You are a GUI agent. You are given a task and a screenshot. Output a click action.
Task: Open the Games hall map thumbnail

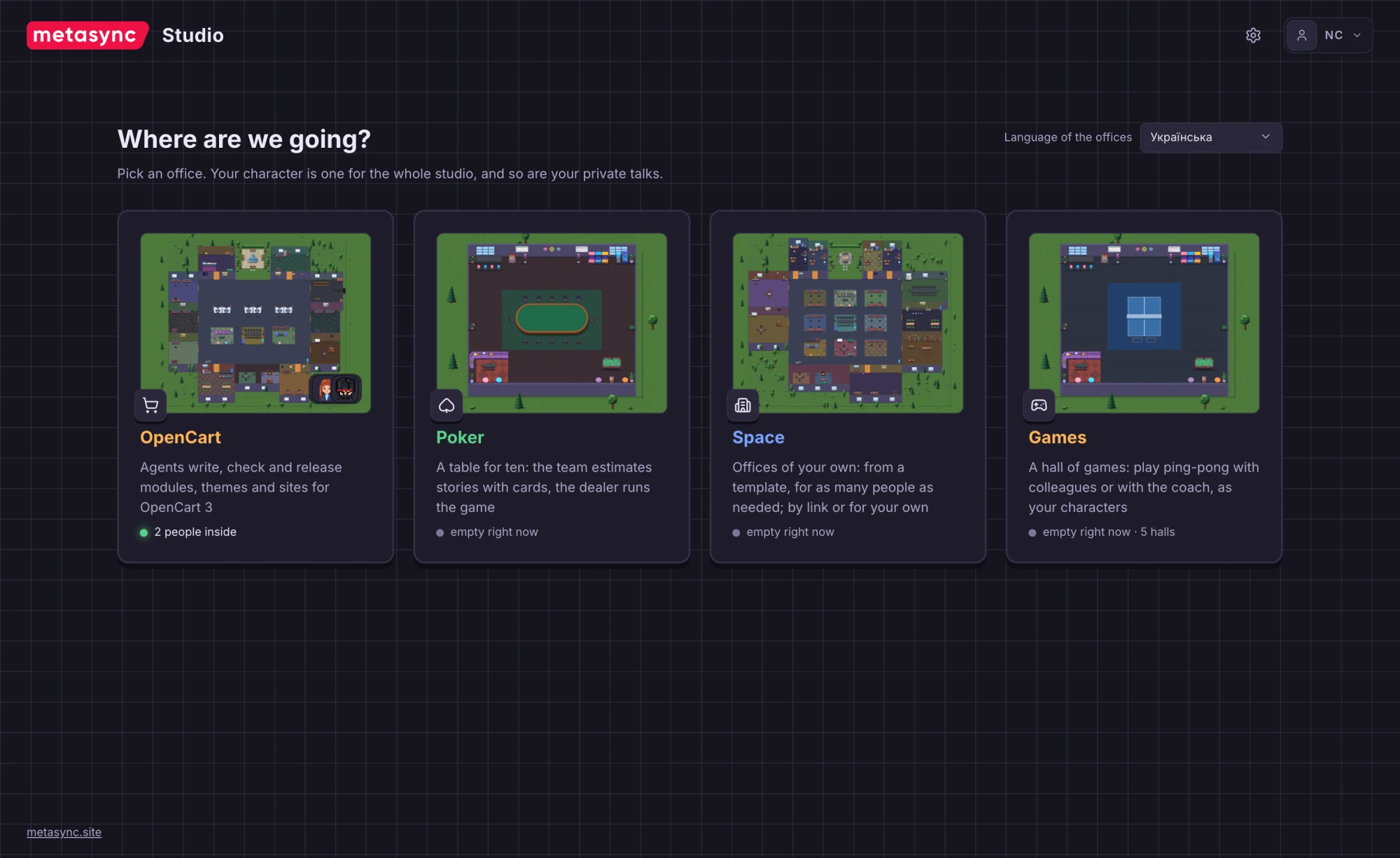tap(1144, 323)
